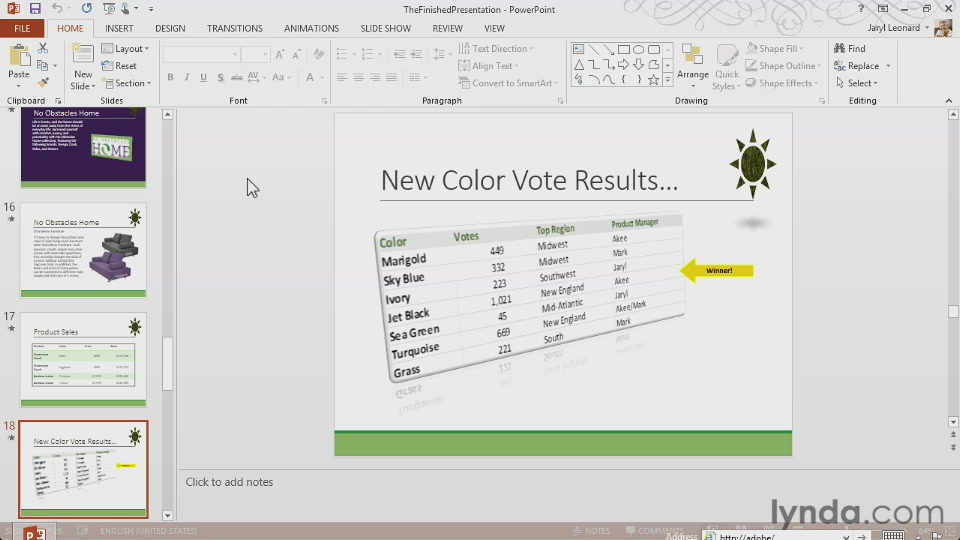
Task: Click the Decrease List Level icon
Action: click(x=399, y=54)
